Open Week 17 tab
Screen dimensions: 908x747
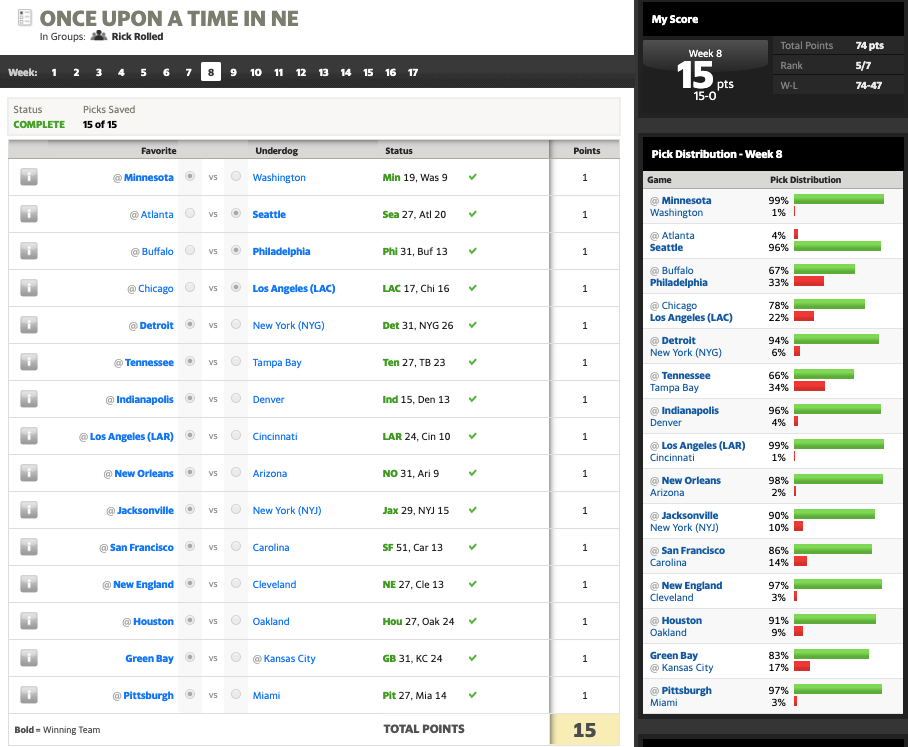pyautogui.click(x=413, y=72)
